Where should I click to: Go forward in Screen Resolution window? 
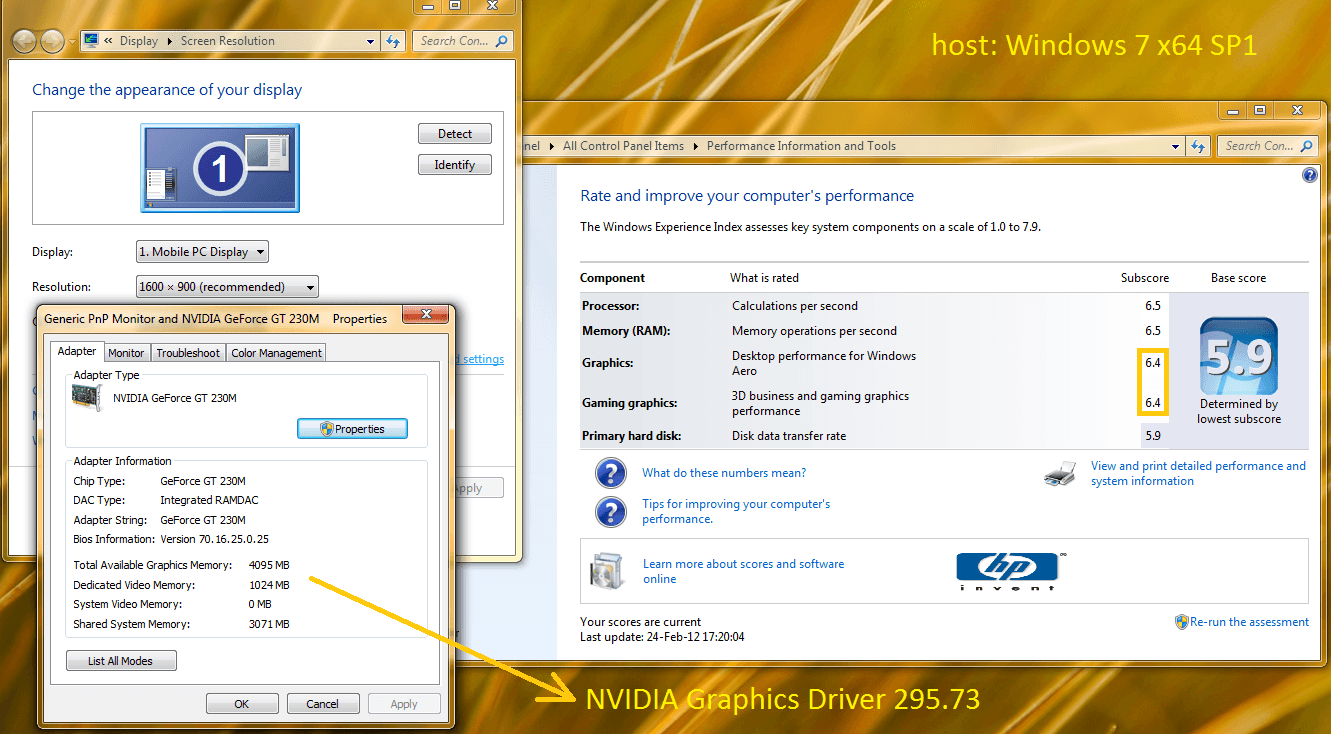pyautogui.click(x=52, y=41)
